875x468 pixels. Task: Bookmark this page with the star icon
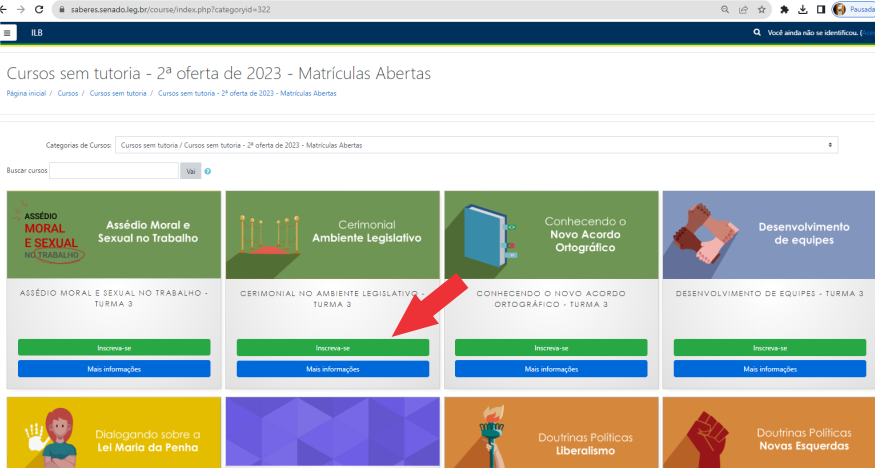pos(762,9)
